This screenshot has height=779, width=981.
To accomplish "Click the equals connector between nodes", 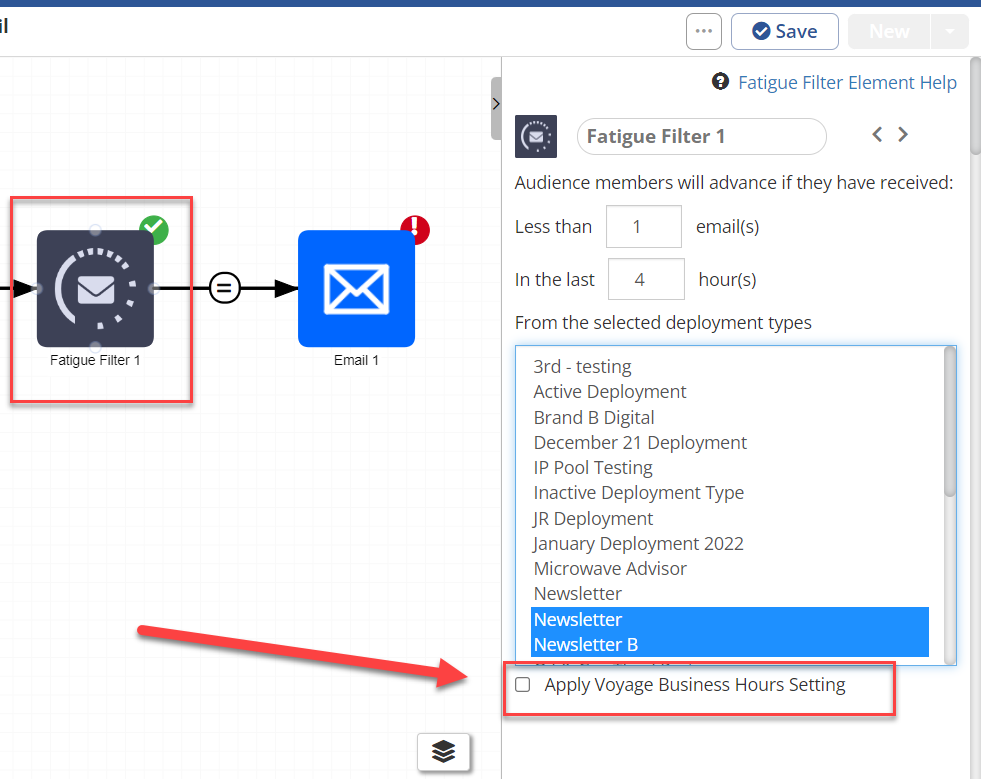I will (x=225, y=289).
